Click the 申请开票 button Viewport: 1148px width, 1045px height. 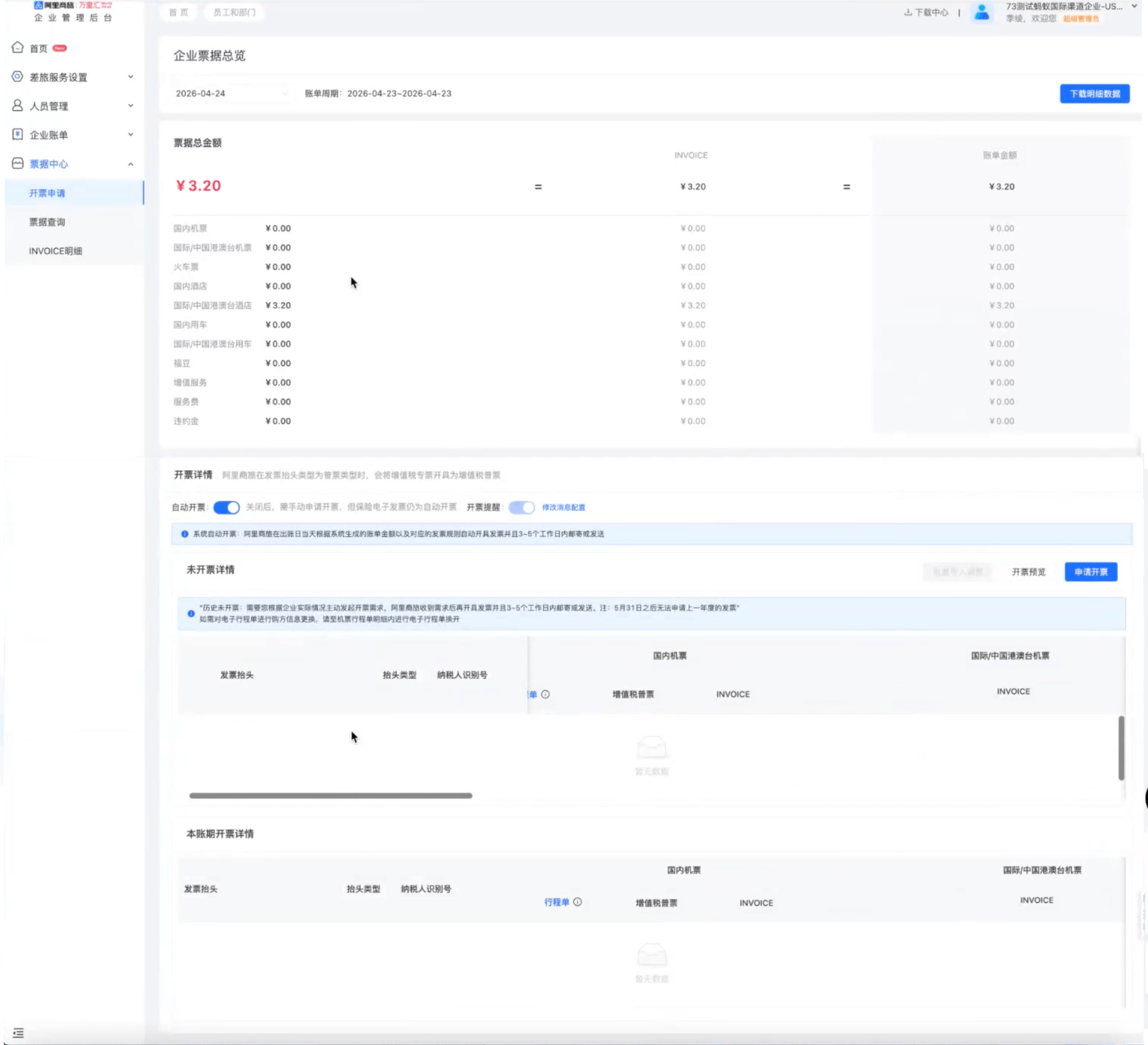point(1090,572)
